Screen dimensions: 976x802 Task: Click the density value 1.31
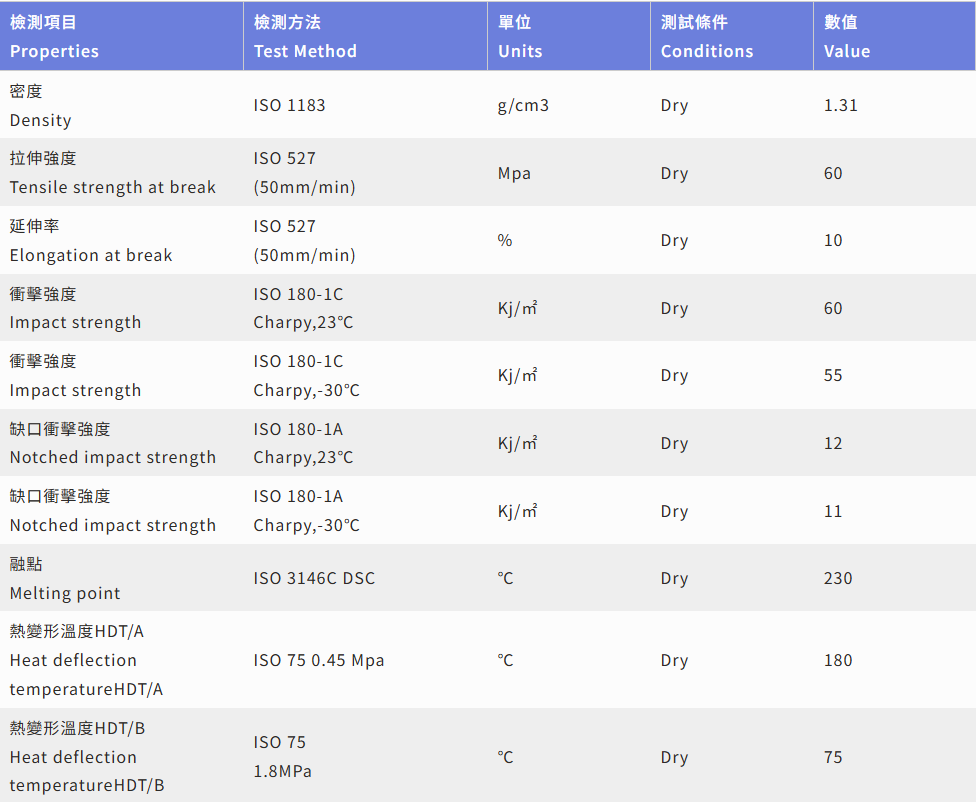click(840, 105)
